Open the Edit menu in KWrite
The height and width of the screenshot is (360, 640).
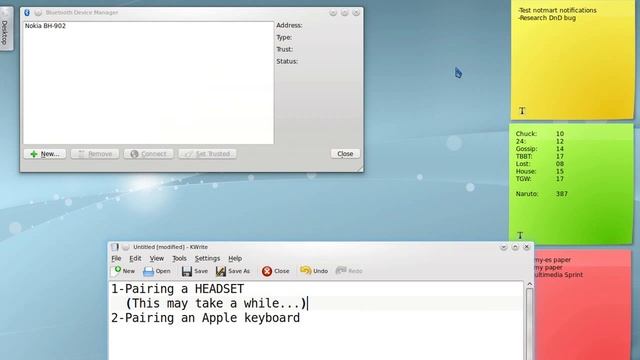coord(135,258)
